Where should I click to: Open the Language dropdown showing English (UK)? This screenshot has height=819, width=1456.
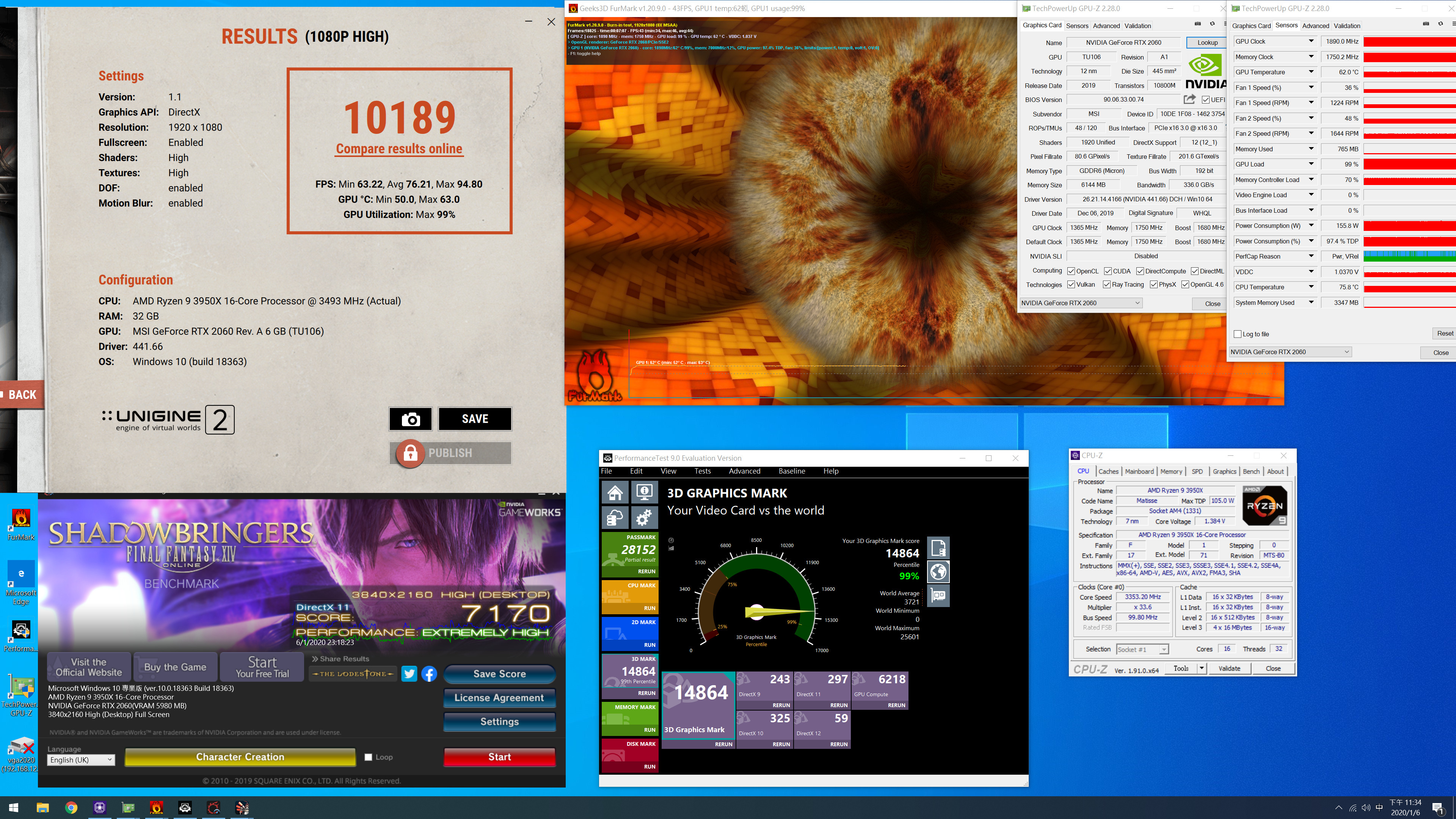click(x=82, y=759)
